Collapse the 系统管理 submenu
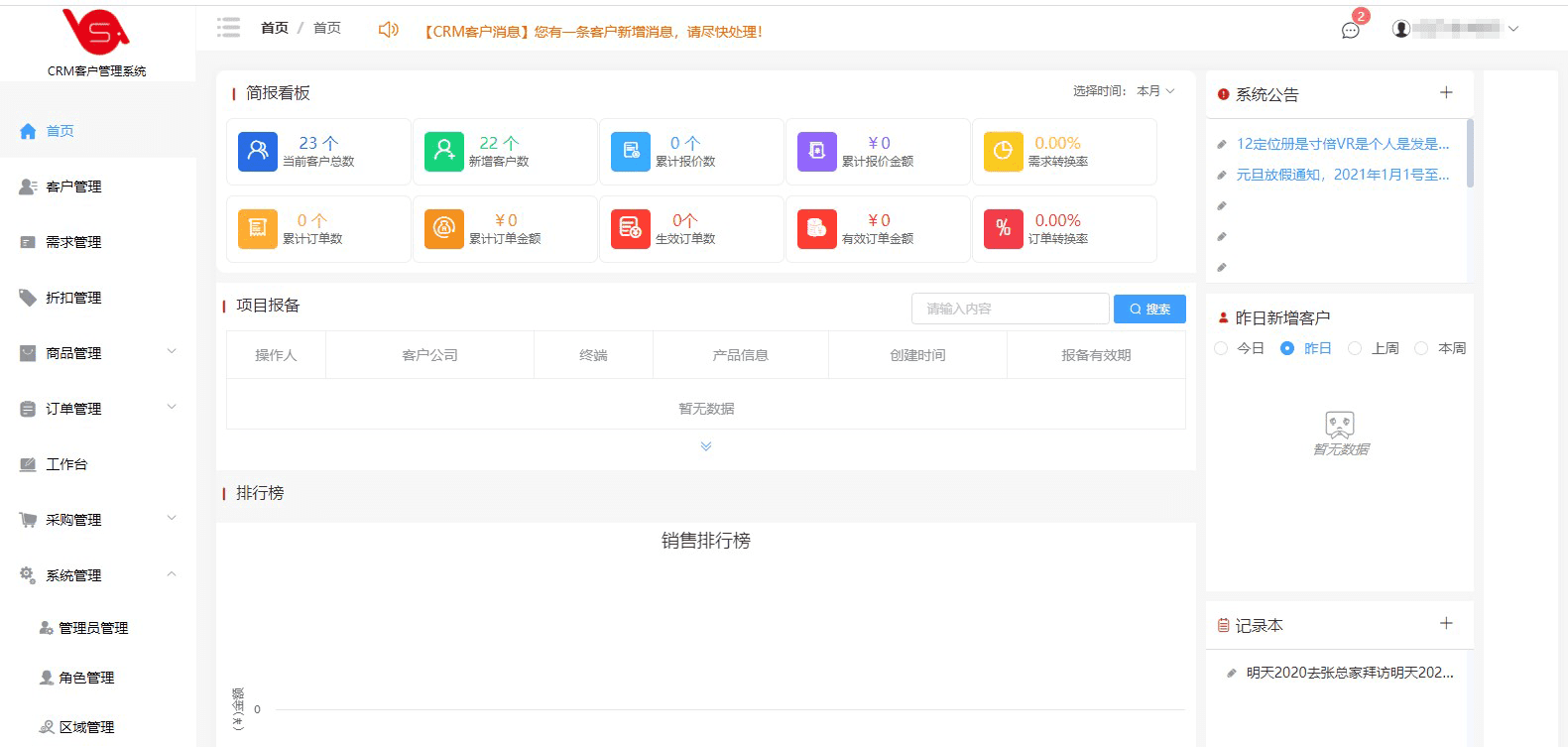The height and width of the screenshot is (747, 1568). 172,573
